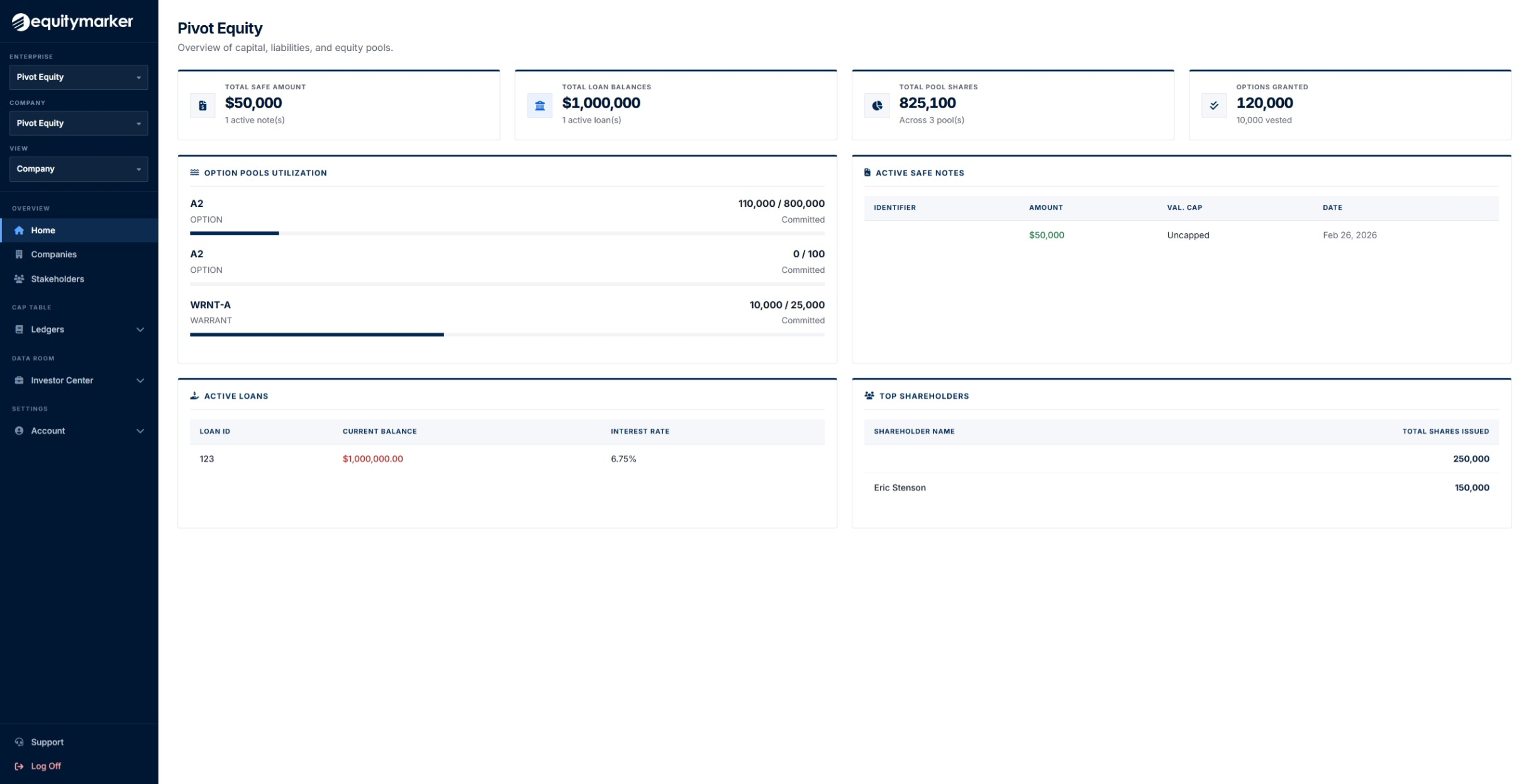Click the green $50,000 SAFE note amount
1531x784 pixels.
pos(1047,235)
